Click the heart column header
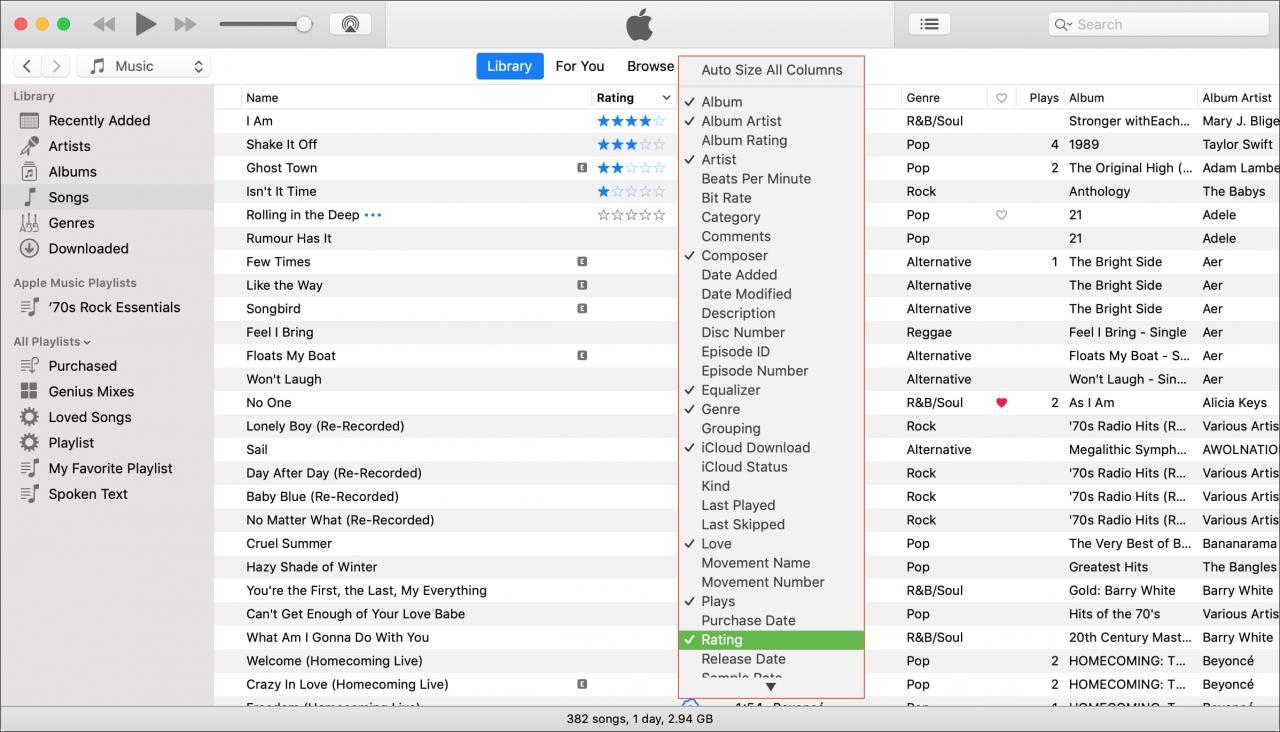This screenshot has width=1280, height=732. click(1001, 98)
